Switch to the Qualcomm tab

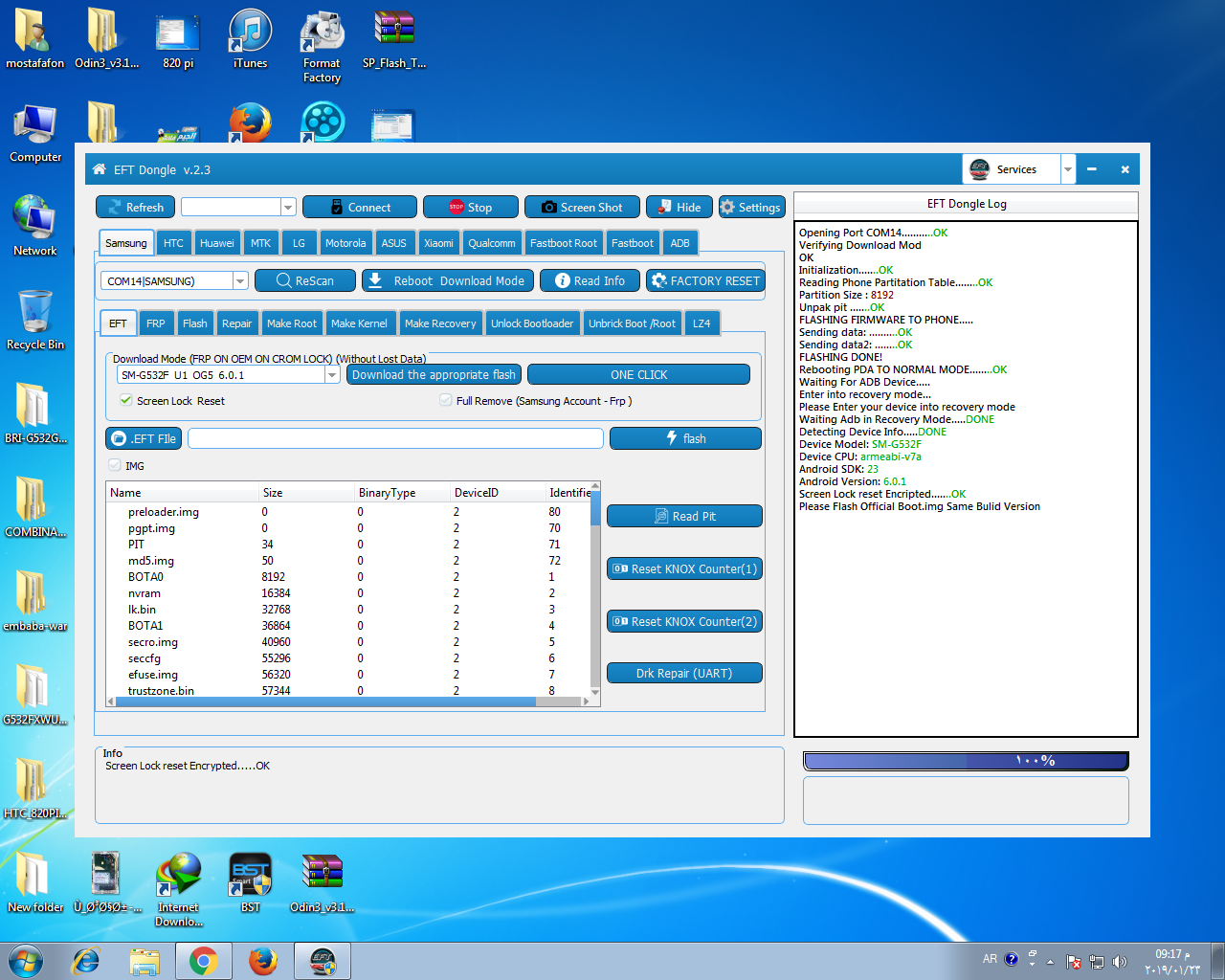(x=491, y=243)
